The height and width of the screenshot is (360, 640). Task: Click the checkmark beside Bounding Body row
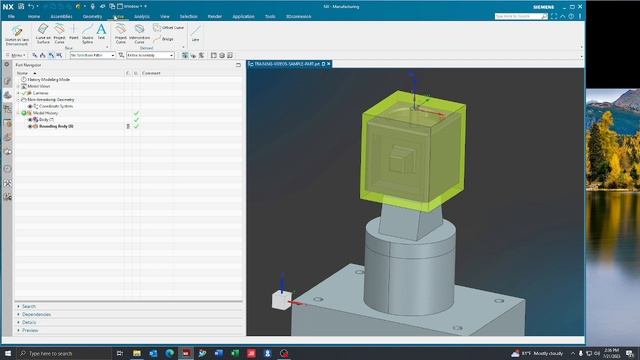tap(136, 126)
